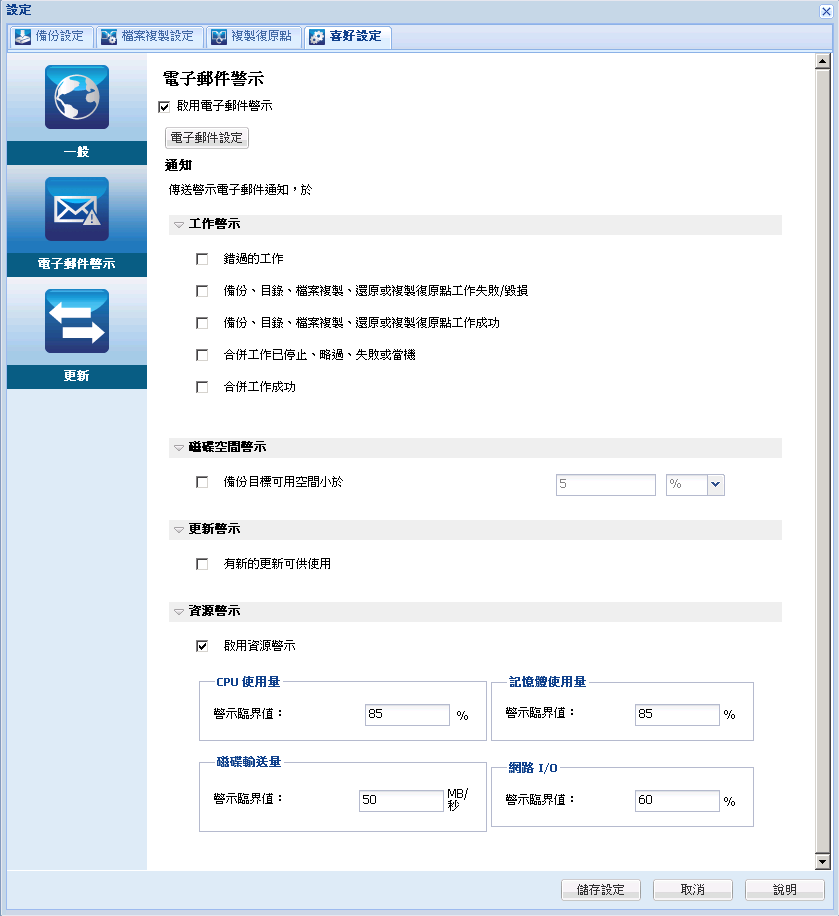
Task: Open the % unit dropdown
Action: (716, 484)
